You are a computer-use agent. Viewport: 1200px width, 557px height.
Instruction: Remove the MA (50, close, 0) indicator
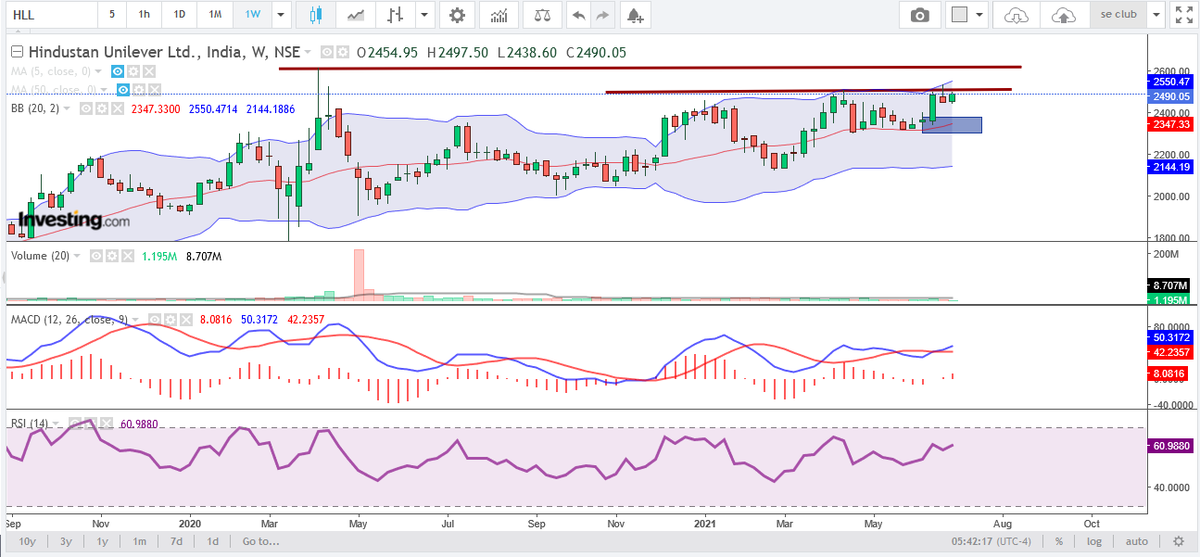pos(154,89)
